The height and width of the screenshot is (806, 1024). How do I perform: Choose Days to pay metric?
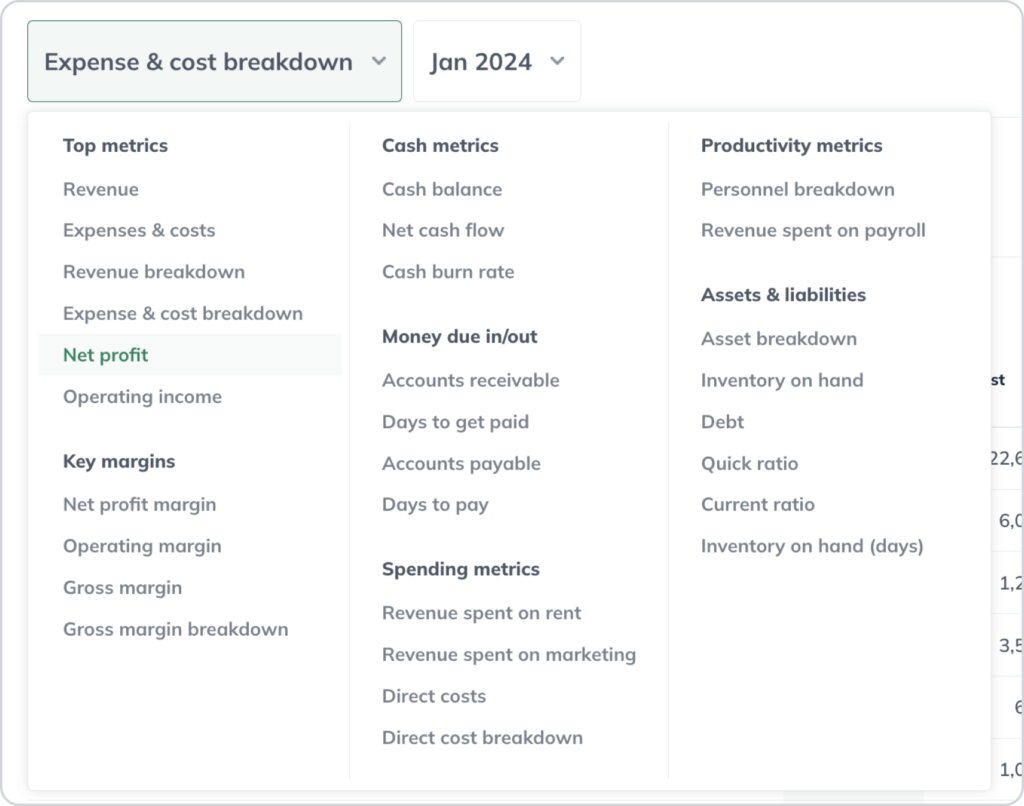[435, 504]
